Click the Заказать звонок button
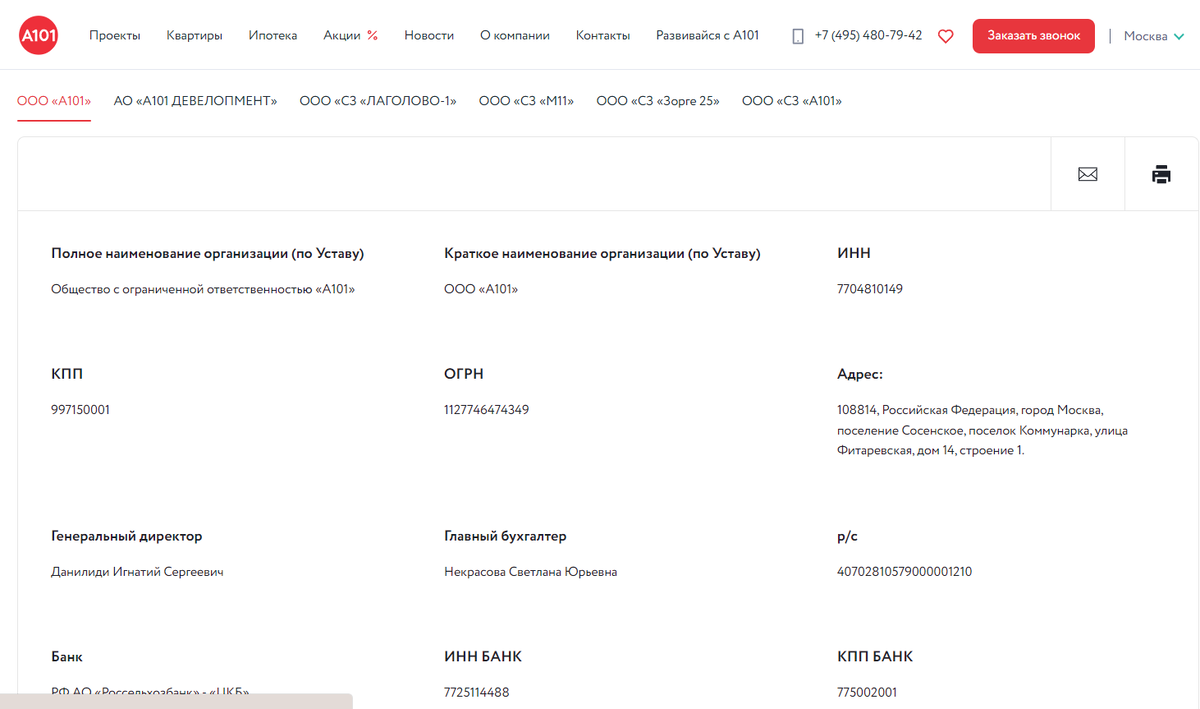The width and height of the screenshot is (1200, 709). click(x=1034, y=36)
